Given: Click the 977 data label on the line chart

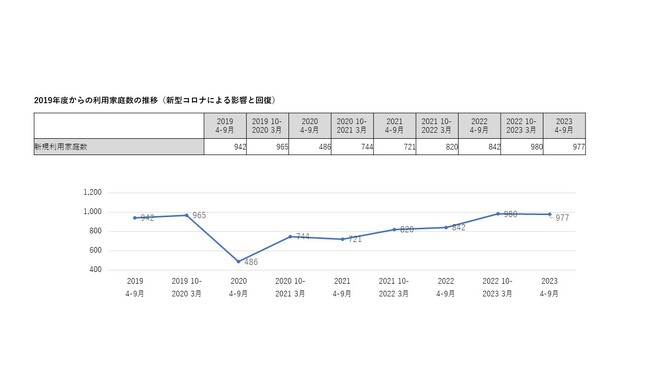Looking at the screenshot, I should click(x=562, y=218).
